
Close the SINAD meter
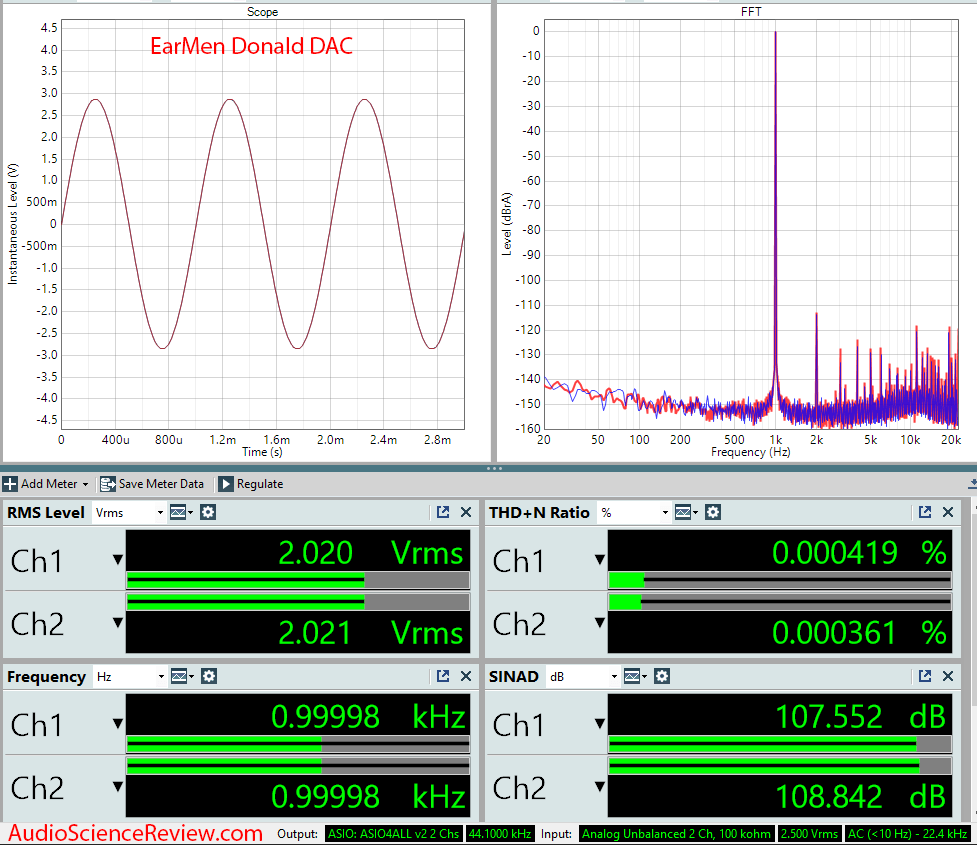tap(948, 676)
